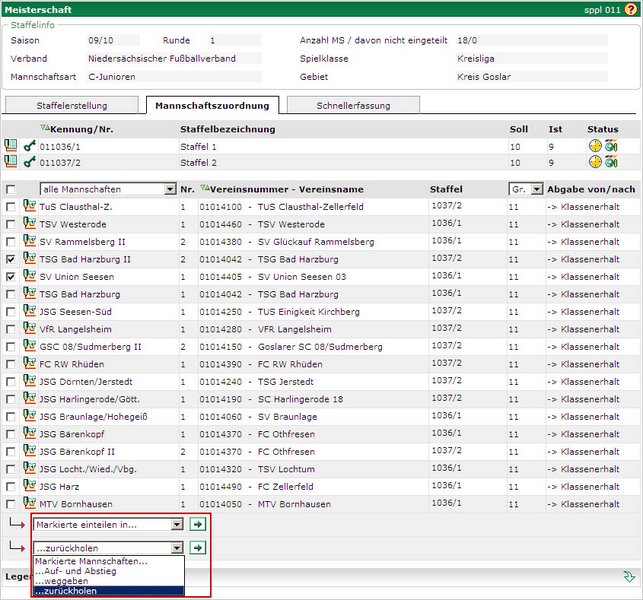Open the book icon for Staffel 1
The image size is (643, 600).
pyautogui.click(x=10, y=146)
